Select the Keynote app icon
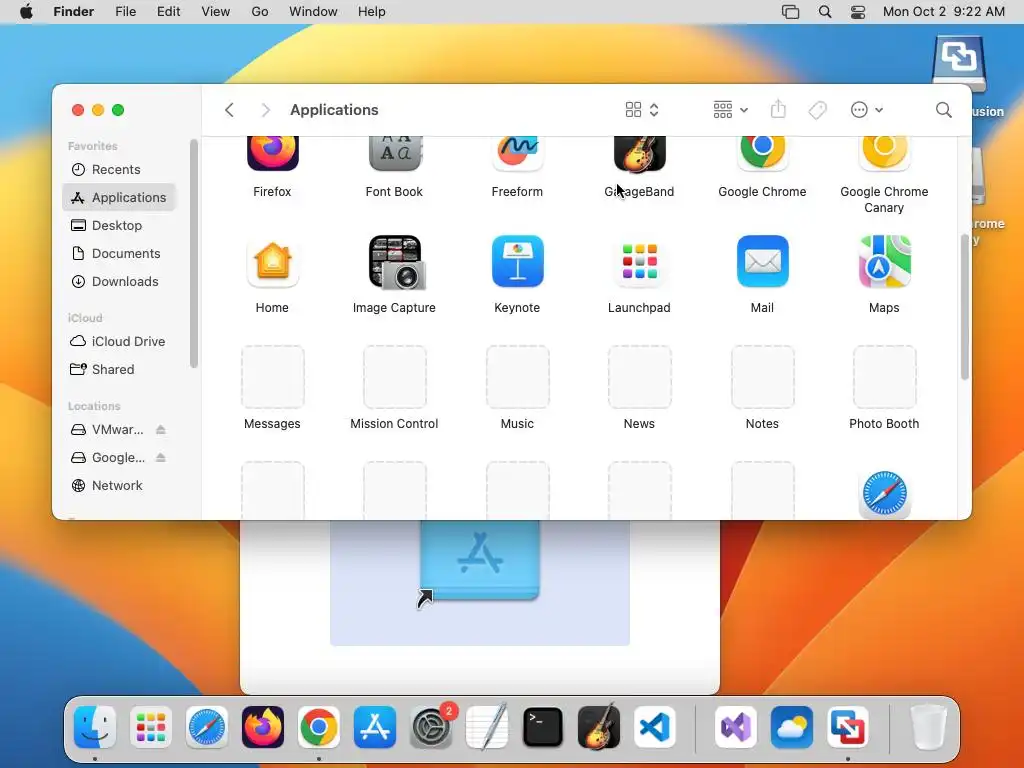 pos(517,262)
